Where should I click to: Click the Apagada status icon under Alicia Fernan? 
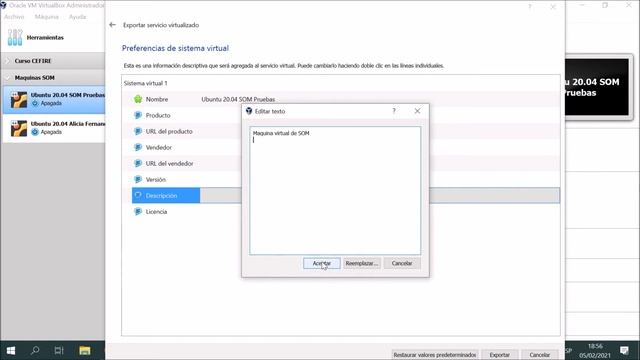click(35, 132)
